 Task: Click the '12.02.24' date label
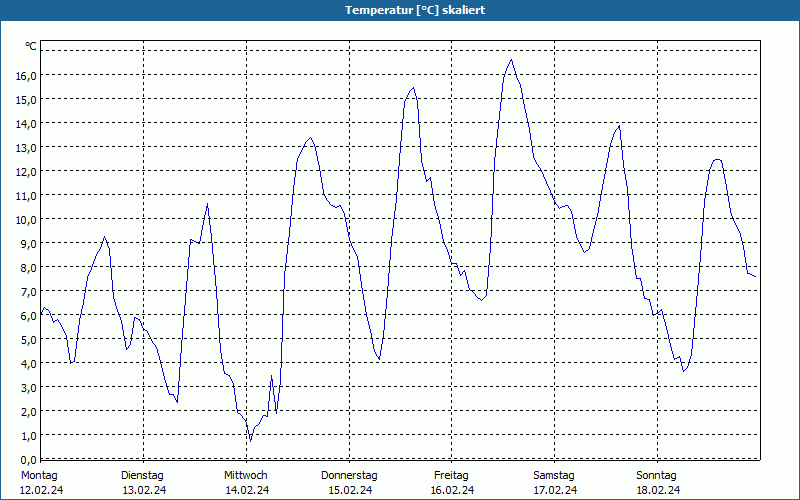tap(41, 490)
